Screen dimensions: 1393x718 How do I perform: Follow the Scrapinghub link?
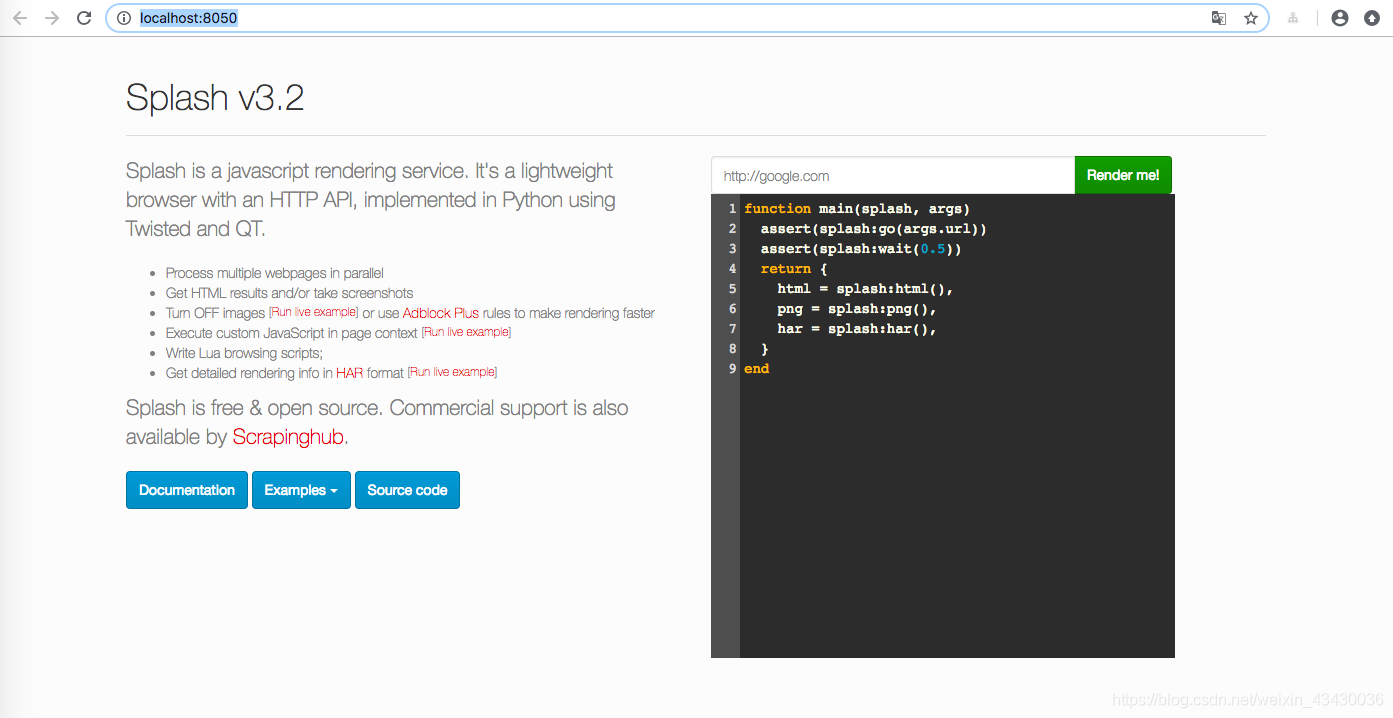[x=289, y=437]
